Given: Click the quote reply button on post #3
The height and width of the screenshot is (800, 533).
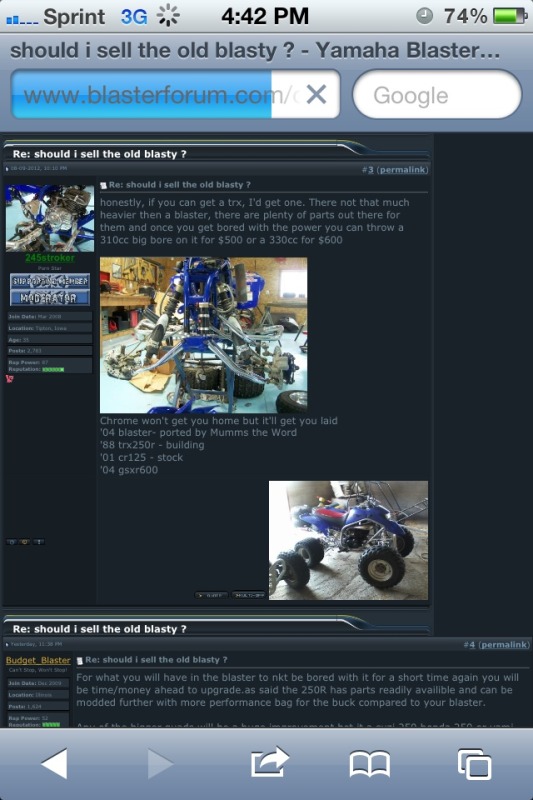Looking at the screenshot, I should pos(211,595).
